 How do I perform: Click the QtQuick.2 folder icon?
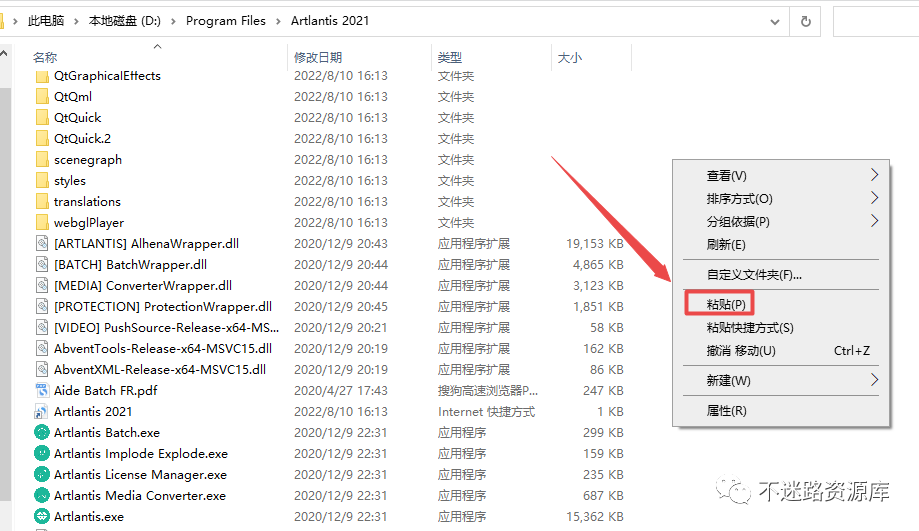click(42, 139)
